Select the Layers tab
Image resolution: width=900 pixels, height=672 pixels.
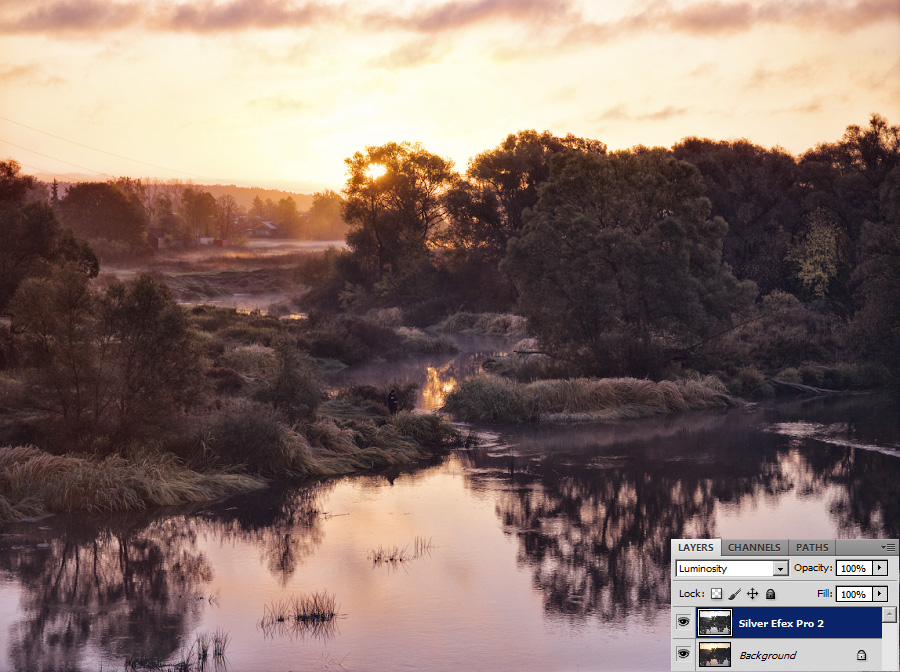click(695, 547)
